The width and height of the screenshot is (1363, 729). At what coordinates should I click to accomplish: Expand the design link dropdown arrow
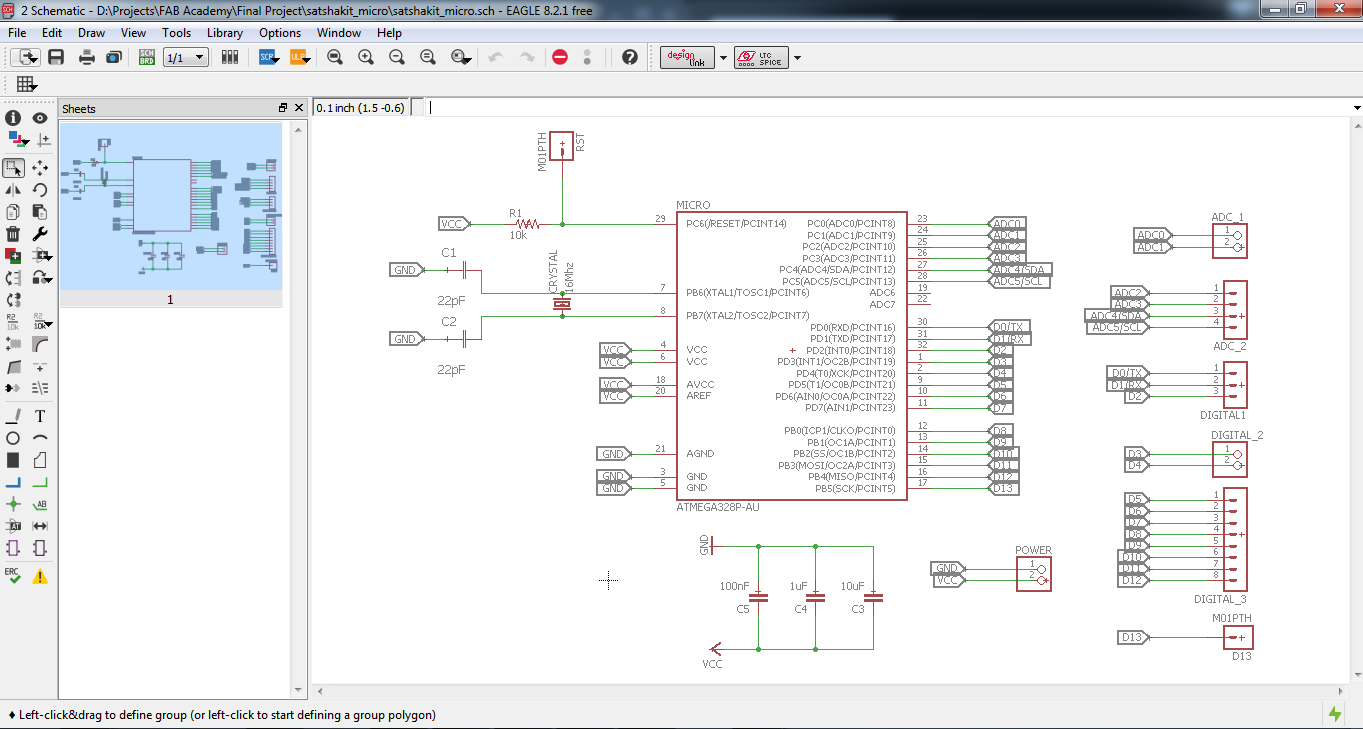[722, 58]
